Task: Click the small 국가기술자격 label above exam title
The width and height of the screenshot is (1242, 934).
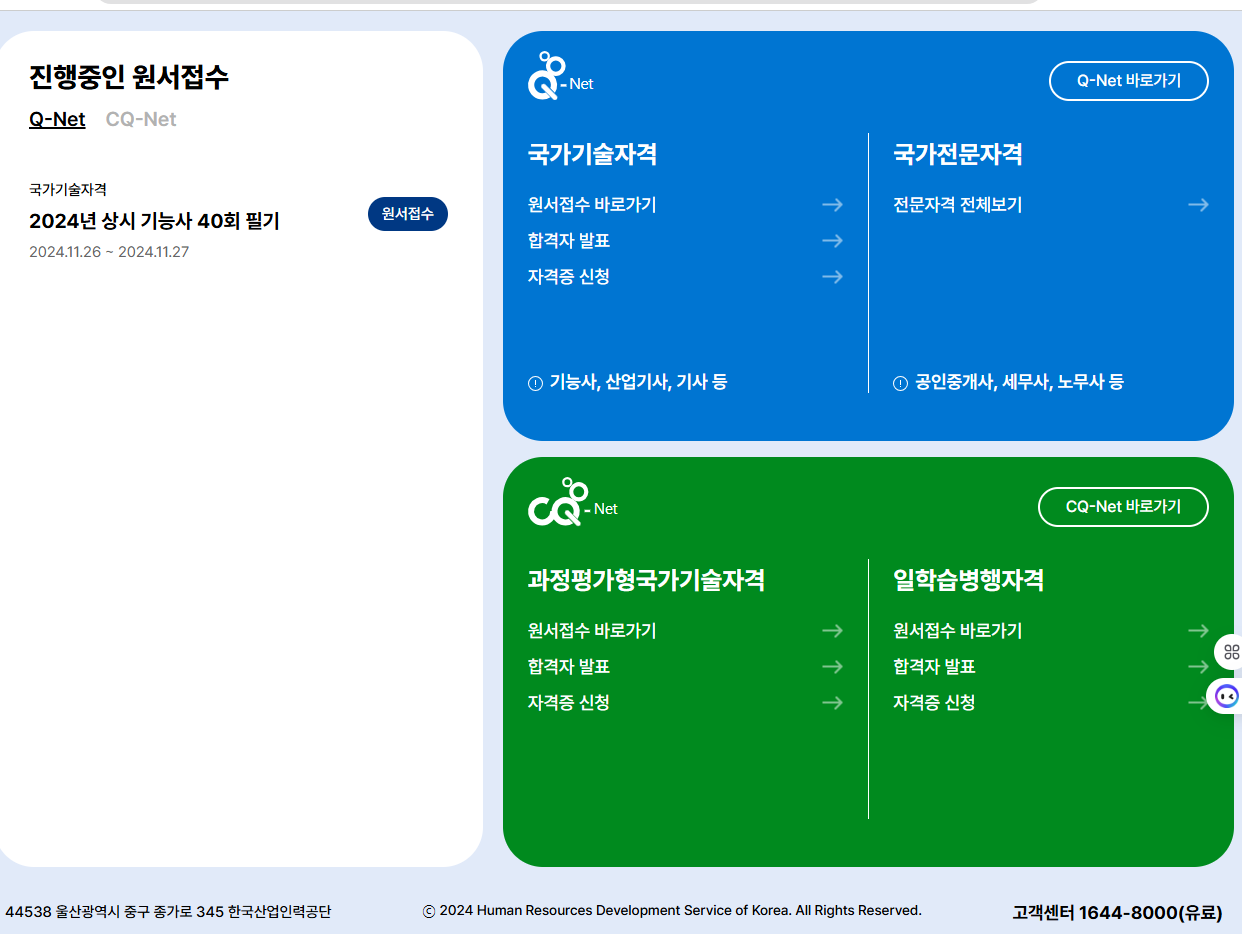Action: pos(68,189)
